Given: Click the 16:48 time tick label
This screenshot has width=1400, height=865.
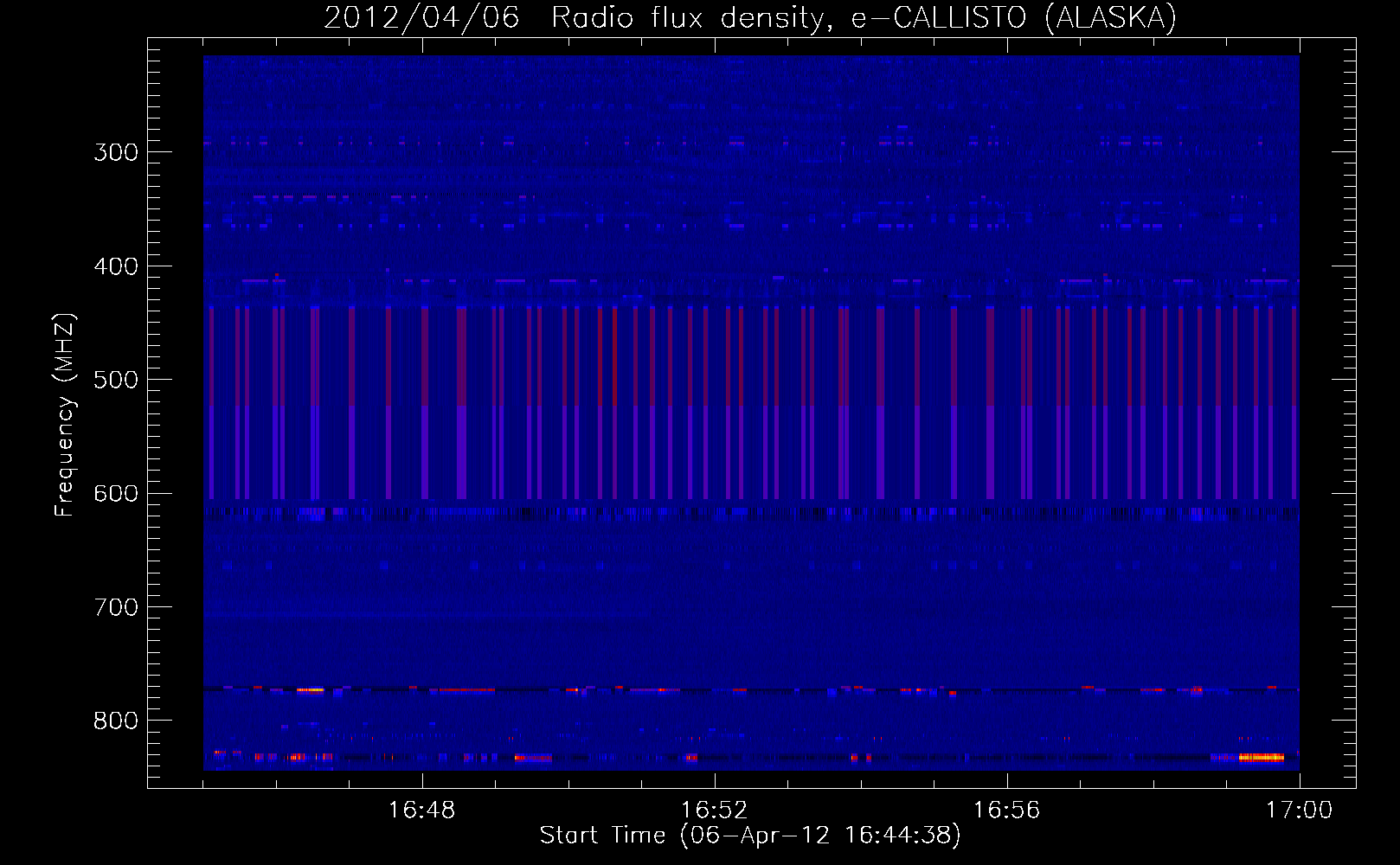Looking at the screenshot, I should pyautogui.click(x=422, y=811).
